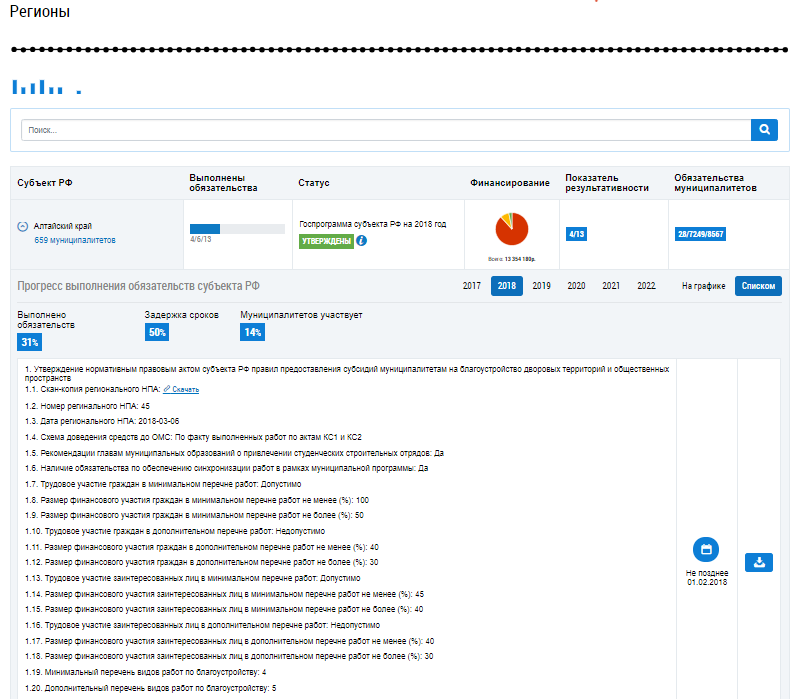Viewport: 798px width, 699px height.
Task: Focus the Поиск search input field
Action: [x=385, y=130]
